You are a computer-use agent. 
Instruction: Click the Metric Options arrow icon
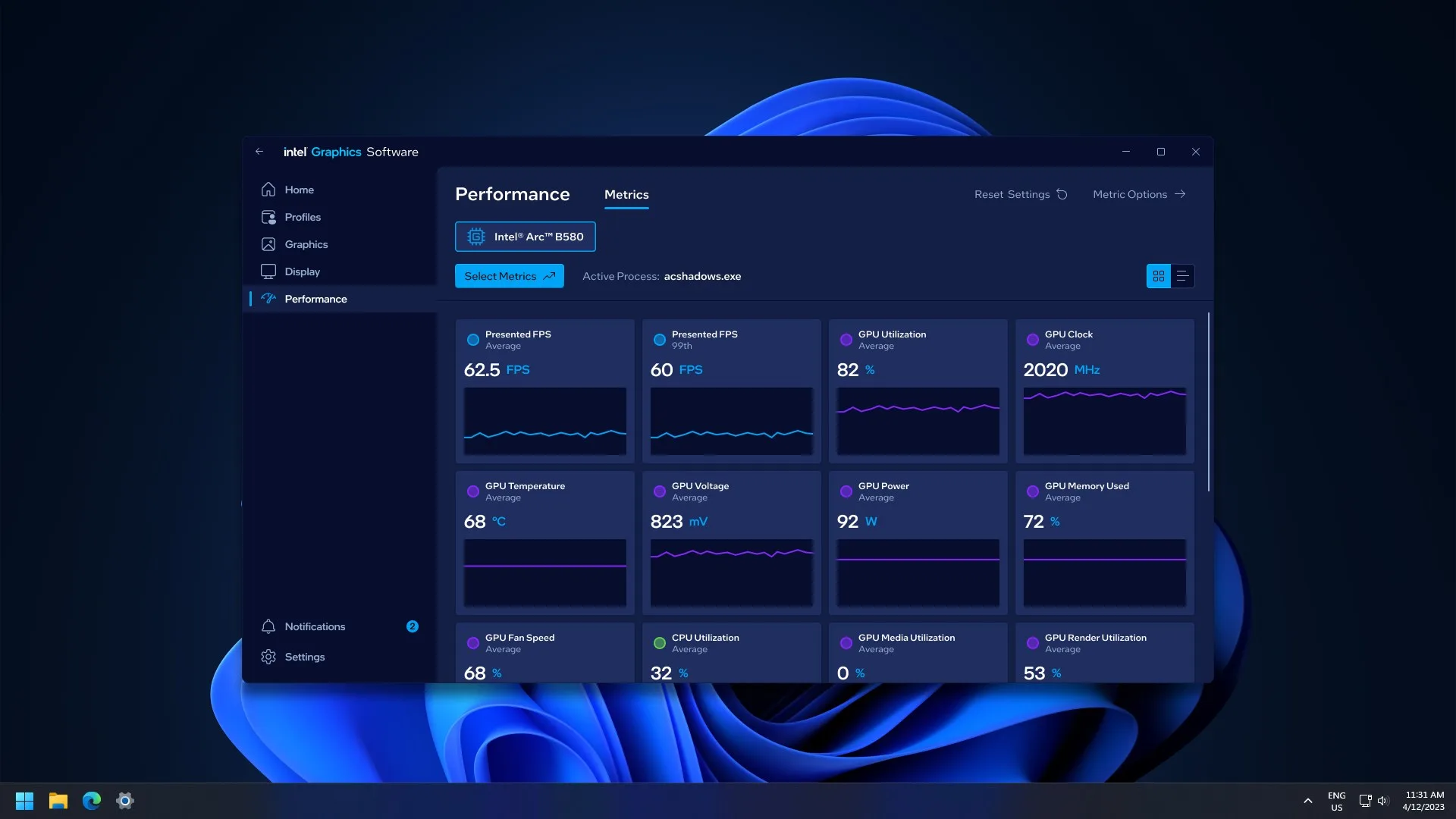pyautogui.click(x=1180, y=194)
